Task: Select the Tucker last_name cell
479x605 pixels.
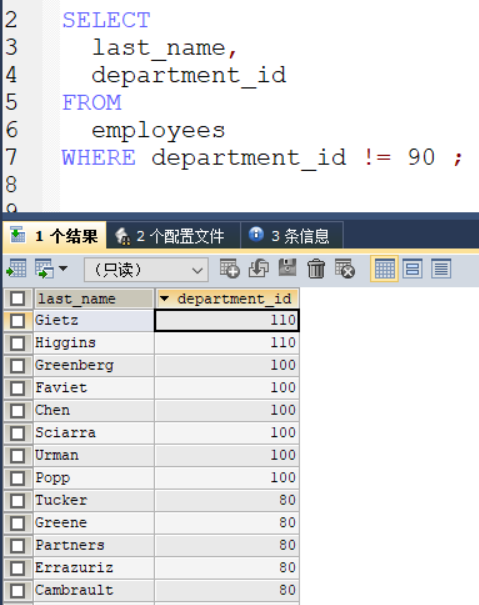Action: tap(94, 500)
